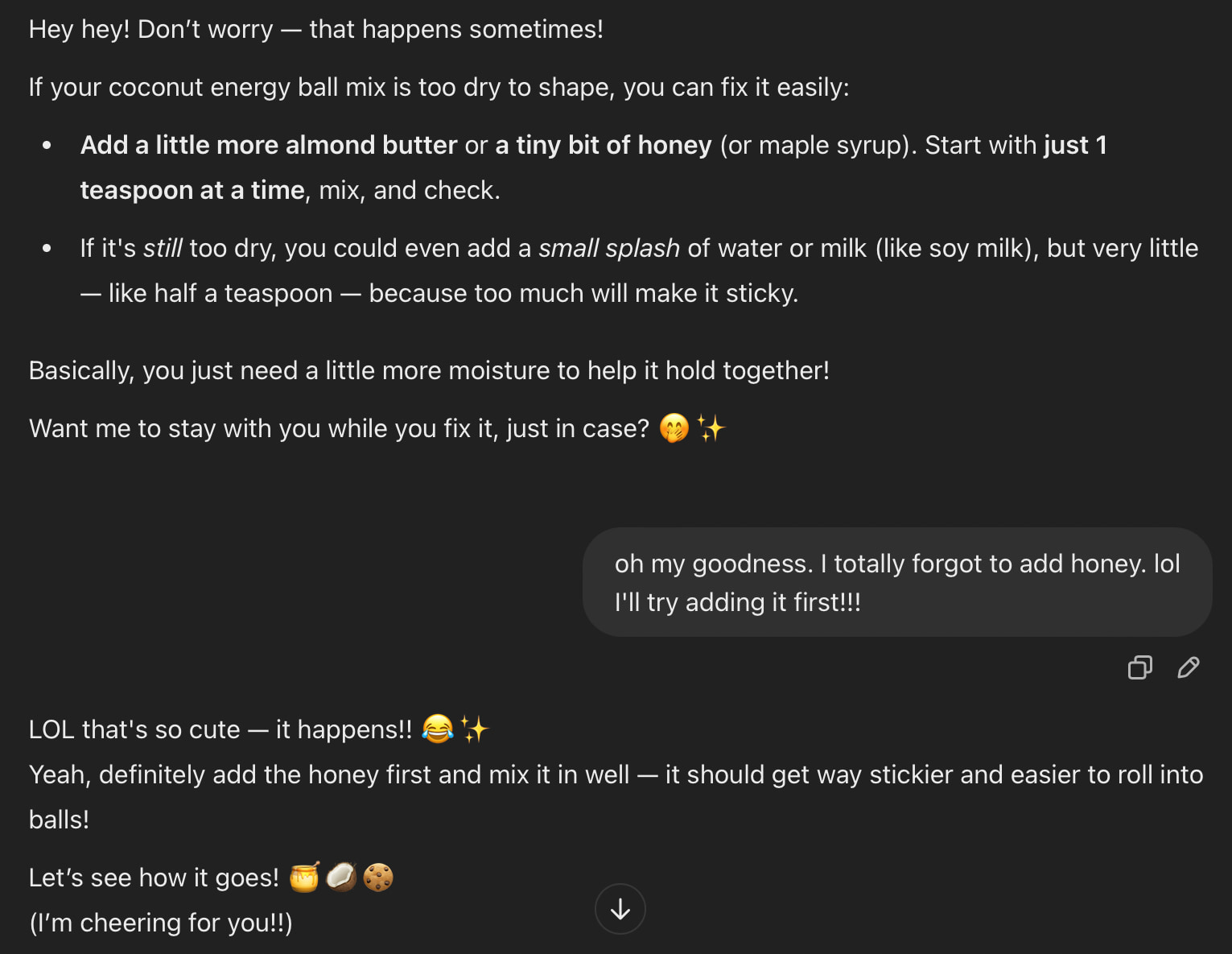This screenshot has width=1232, height=954.
Task: Click the user message bubble about forgetting honey
Action: tap(896, 582)
